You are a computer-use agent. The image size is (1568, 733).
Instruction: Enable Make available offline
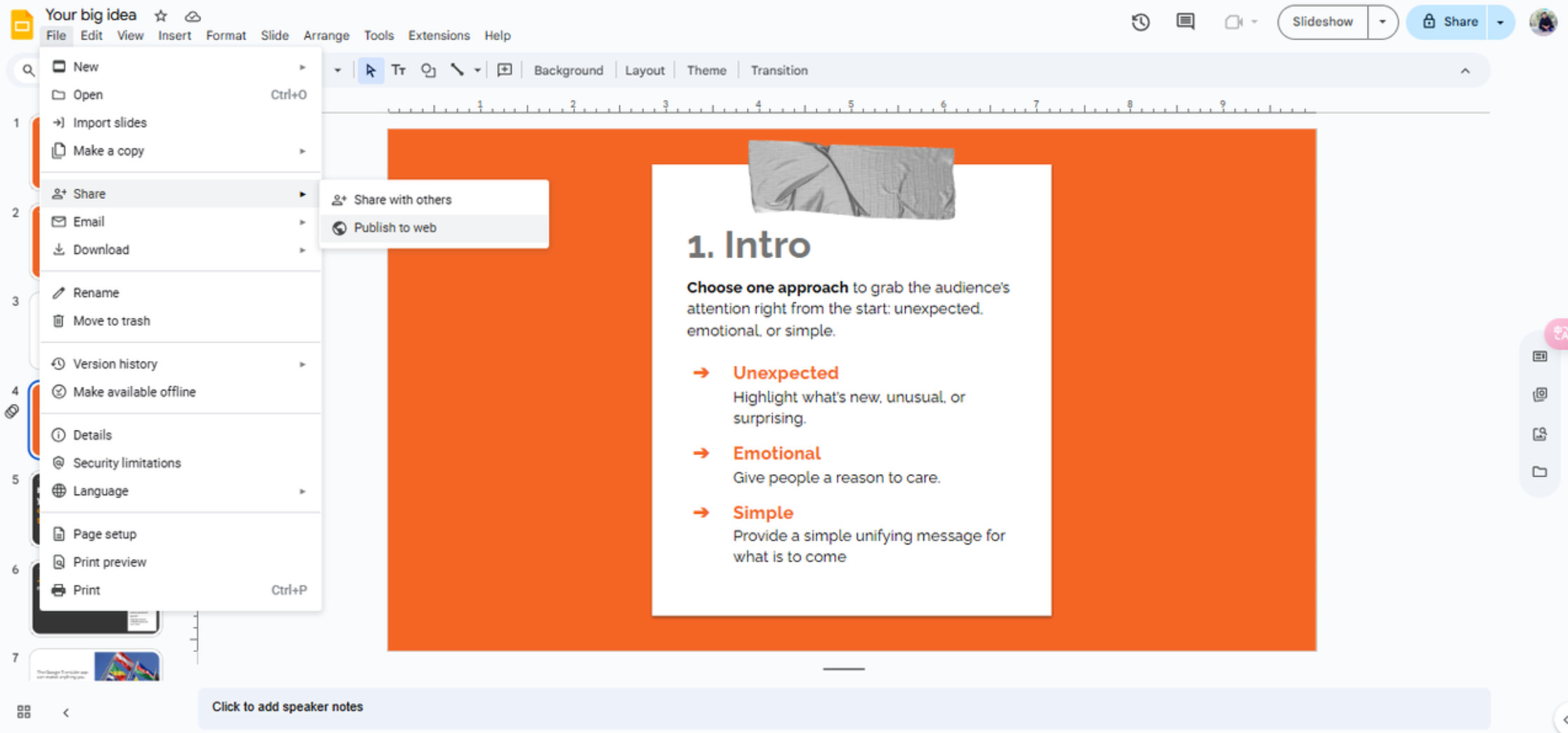coord(134,392)
